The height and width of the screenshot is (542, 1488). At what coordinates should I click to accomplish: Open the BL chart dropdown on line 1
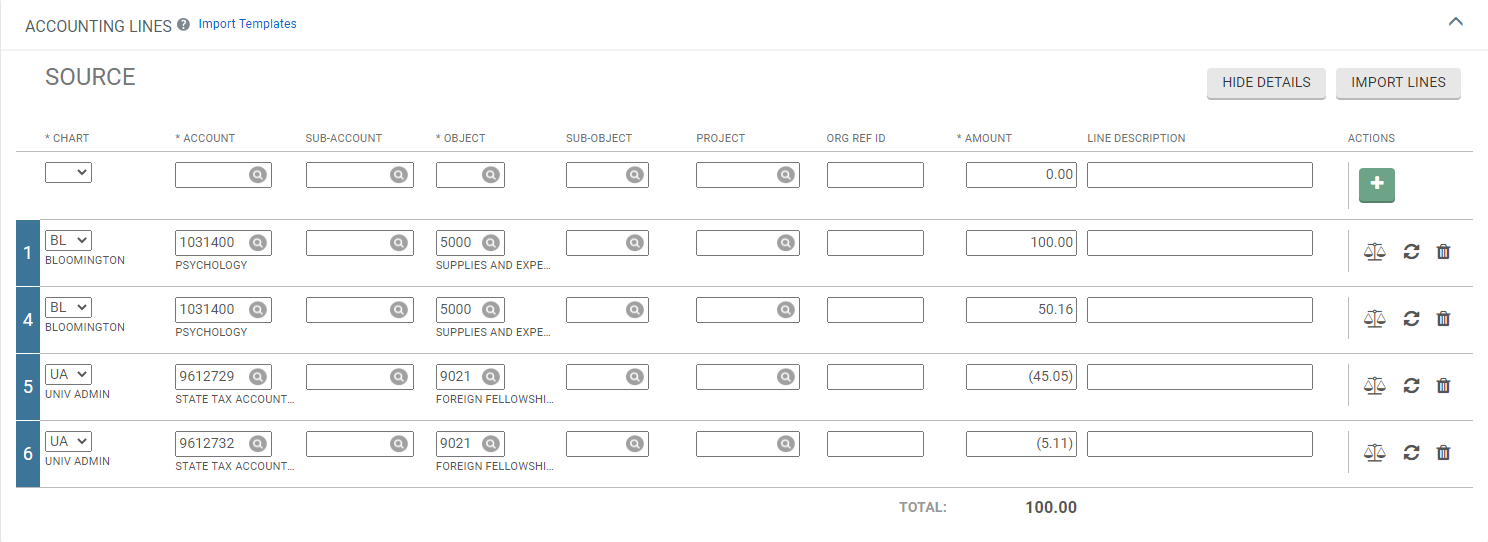point(68,240)
